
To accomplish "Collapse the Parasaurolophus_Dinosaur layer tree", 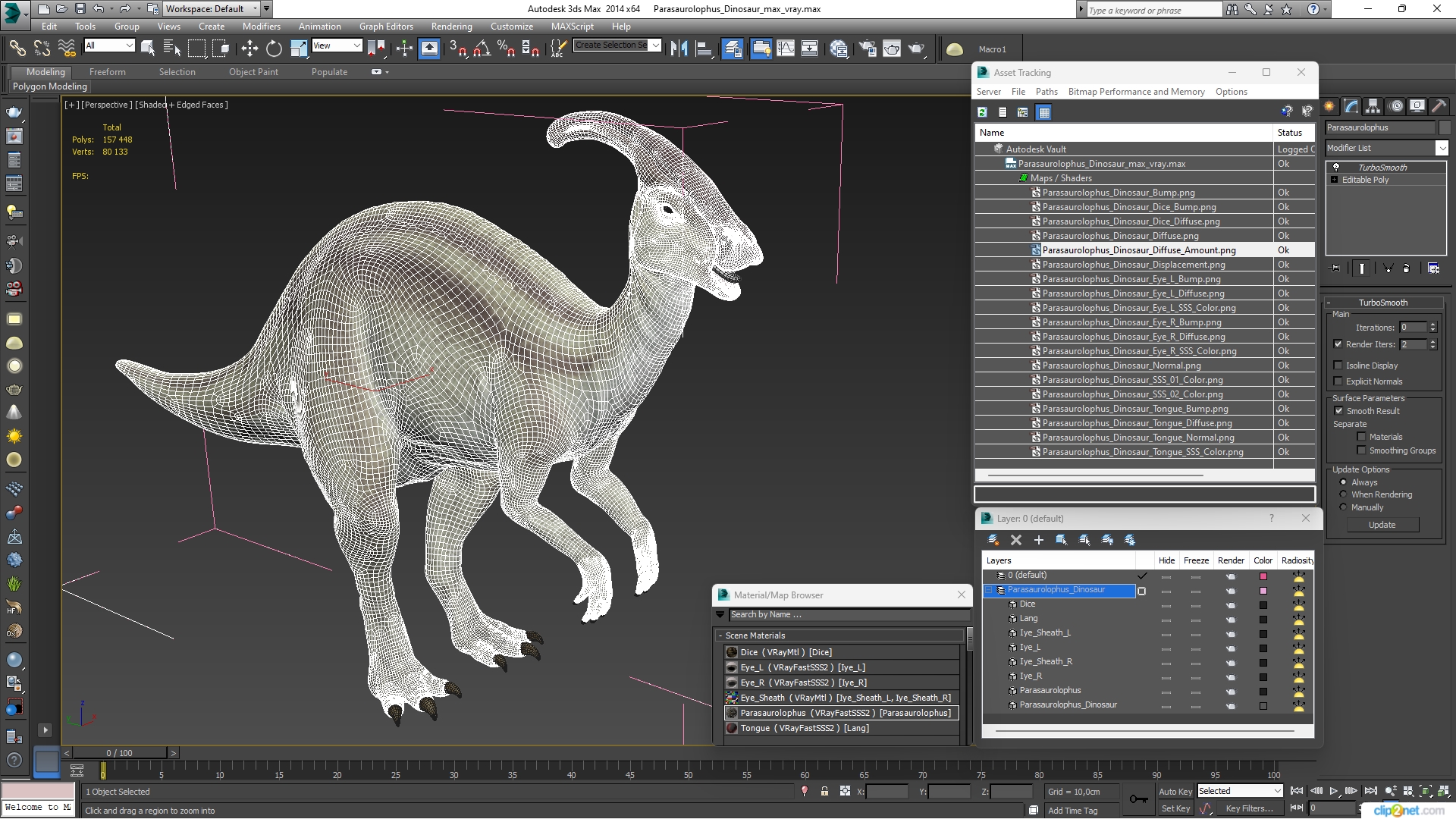I will (x=988, y=590).
